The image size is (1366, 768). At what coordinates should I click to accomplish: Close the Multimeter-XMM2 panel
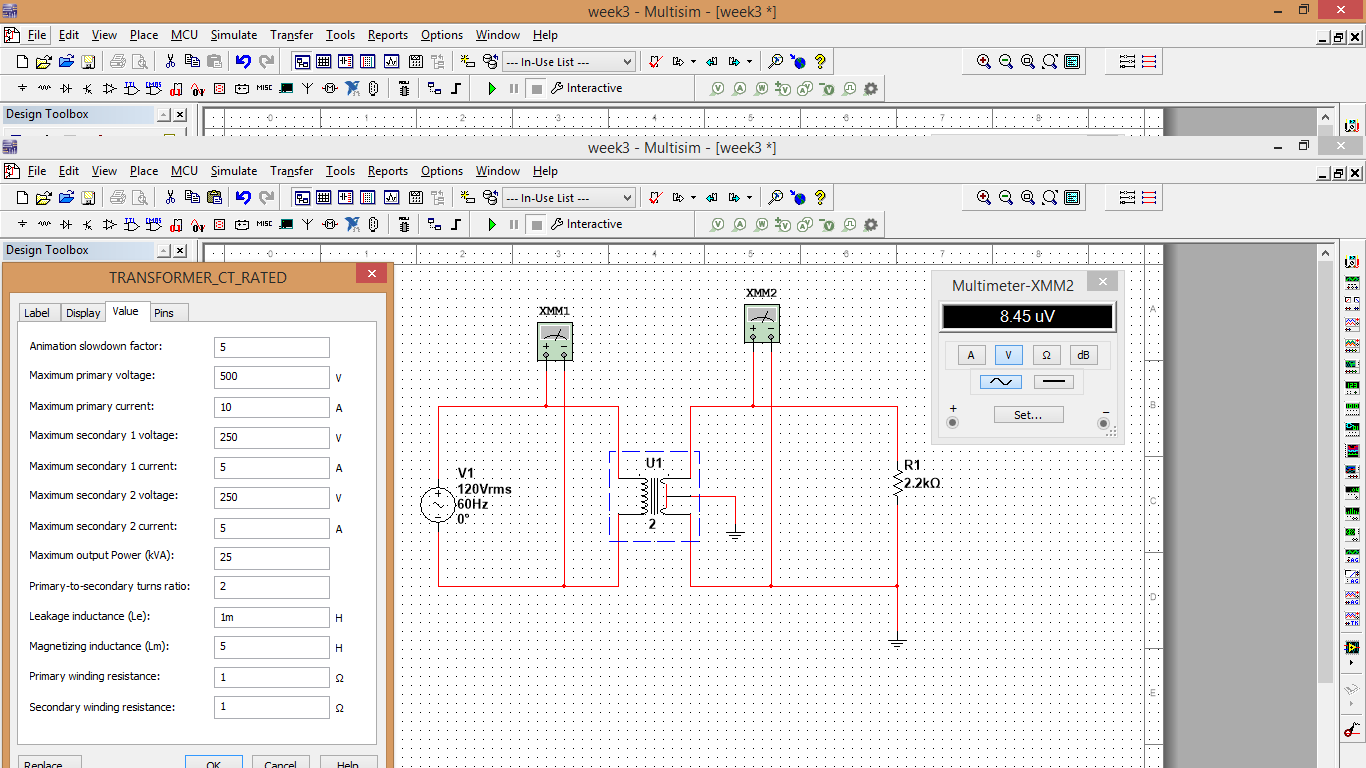[x=1103, y=282]
